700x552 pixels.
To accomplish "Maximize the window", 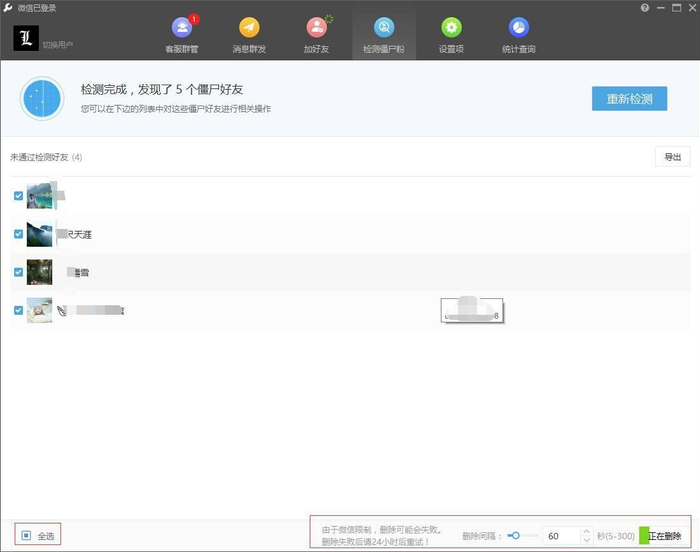I will pos(677,8).
